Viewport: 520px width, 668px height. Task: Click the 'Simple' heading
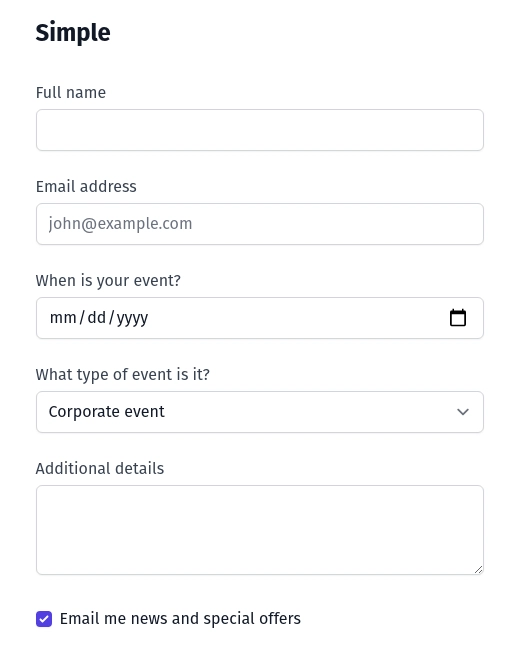click(73, 33)
